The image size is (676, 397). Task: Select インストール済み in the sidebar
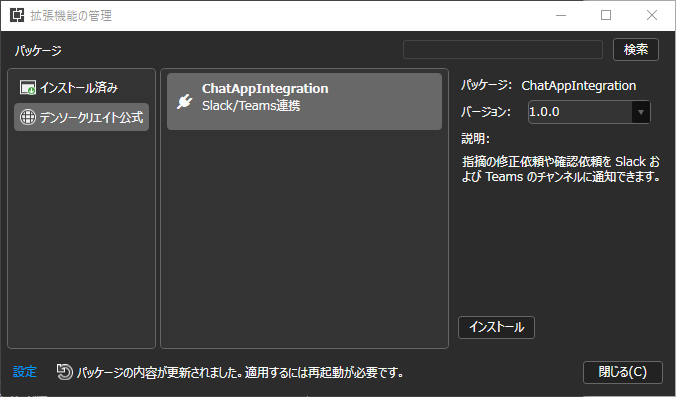click(81, 88)
